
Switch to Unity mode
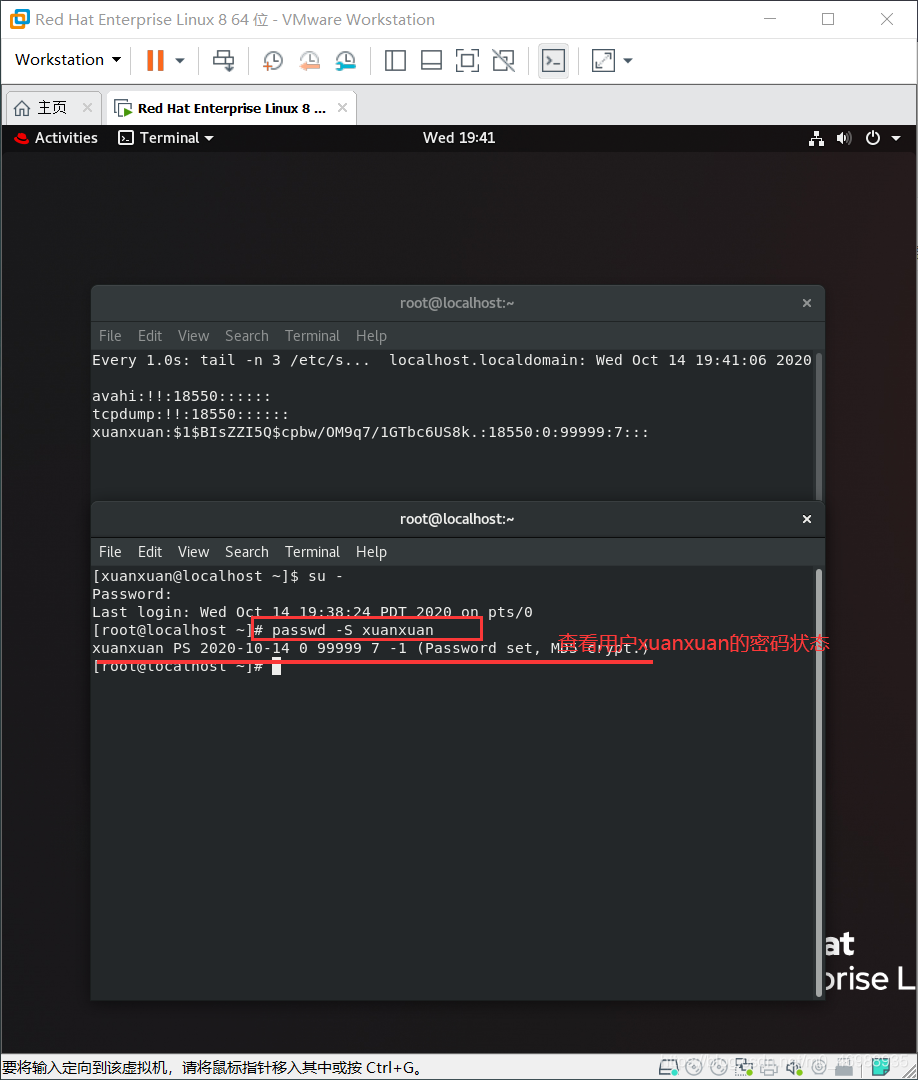coord(503,61)
